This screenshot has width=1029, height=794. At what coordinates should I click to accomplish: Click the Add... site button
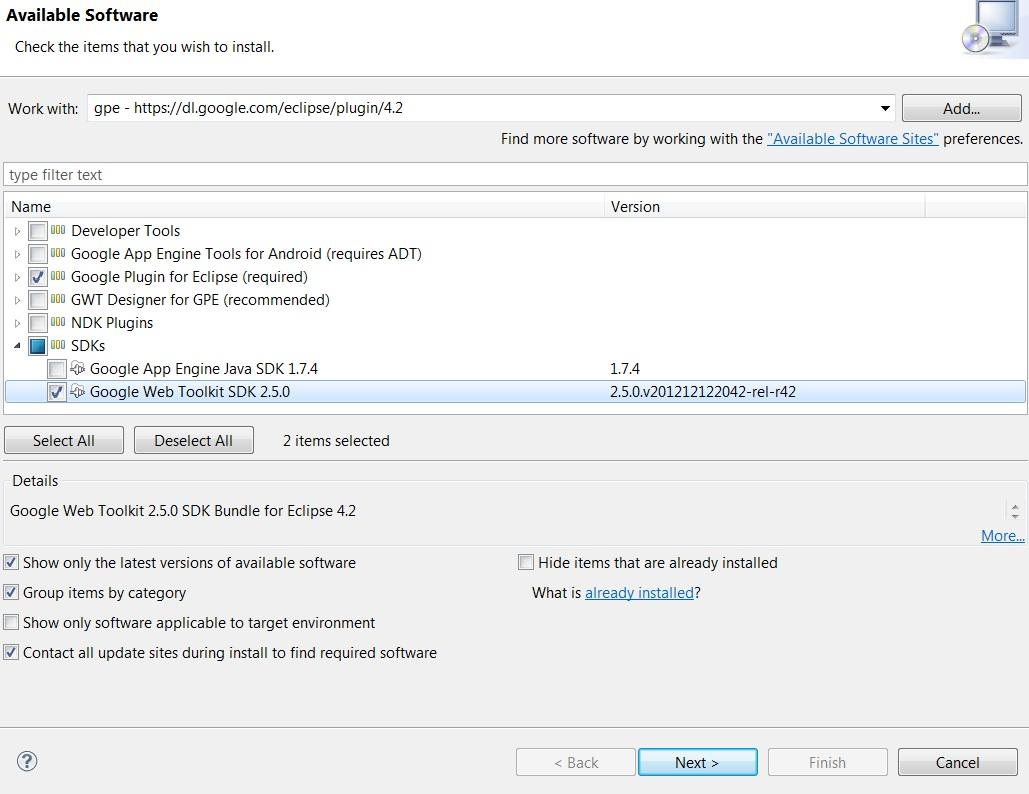click(x=961, y=108)
